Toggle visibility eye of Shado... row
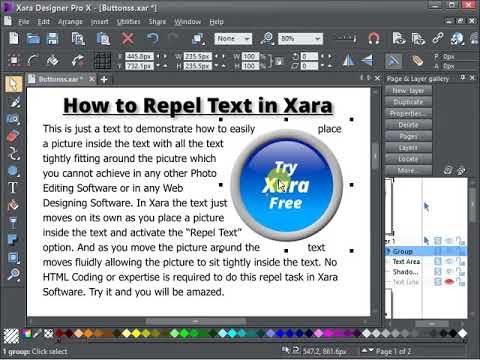This screenshot has height=360, width=480. pos(449,272)
